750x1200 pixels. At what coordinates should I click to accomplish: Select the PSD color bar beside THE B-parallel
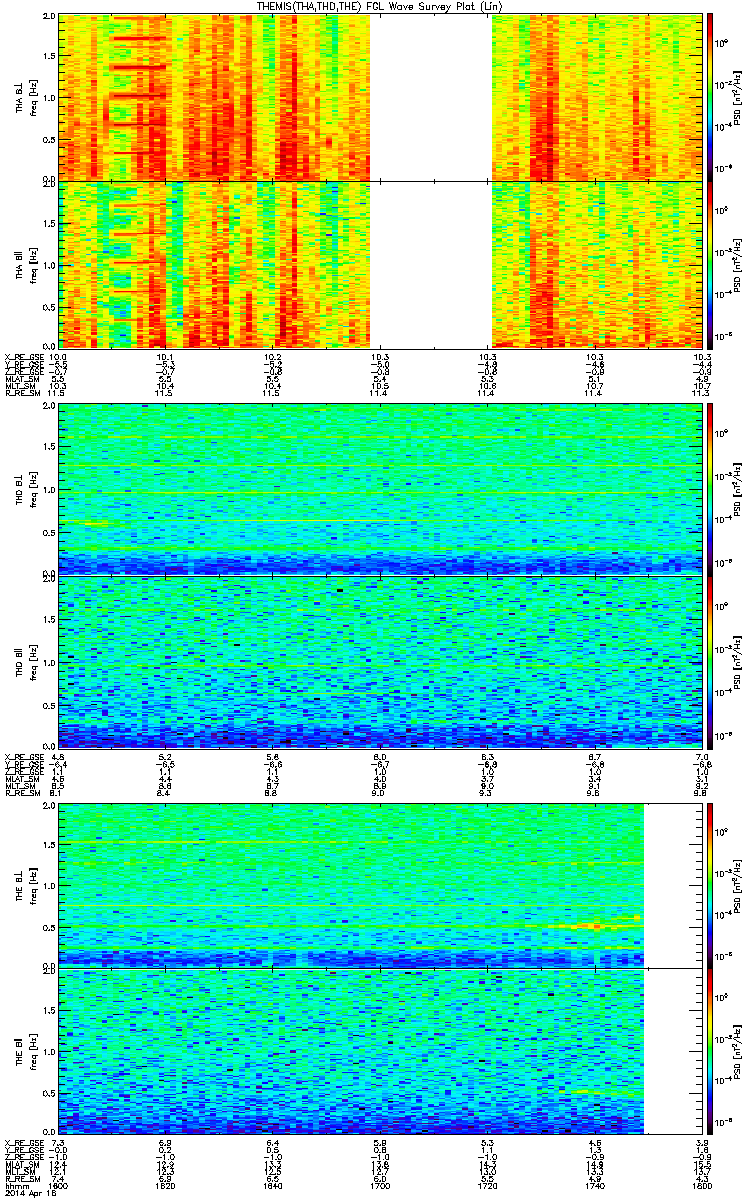click(x=711, y=1053)
